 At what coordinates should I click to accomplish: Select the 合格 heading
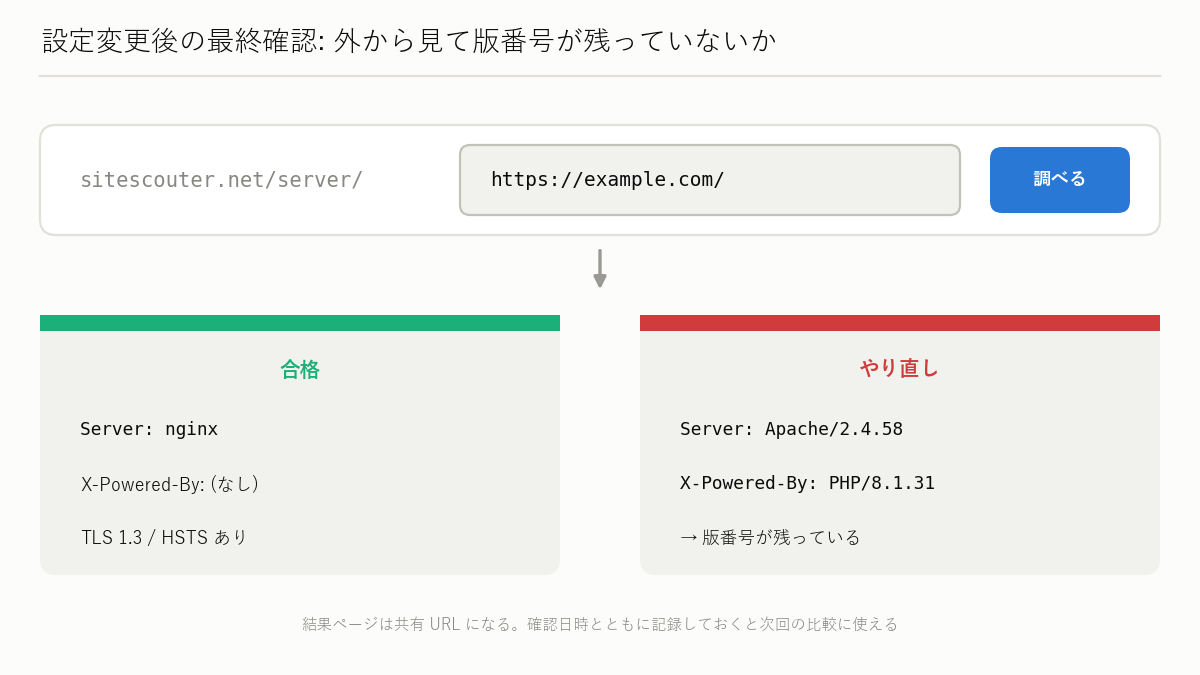click(300, 369)
